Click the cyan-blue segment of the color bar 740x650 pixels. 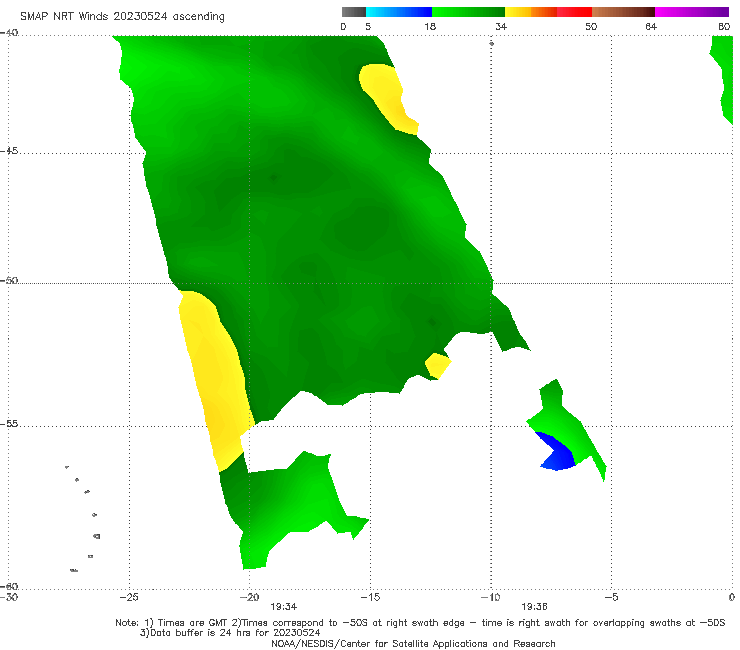[399, 12]
